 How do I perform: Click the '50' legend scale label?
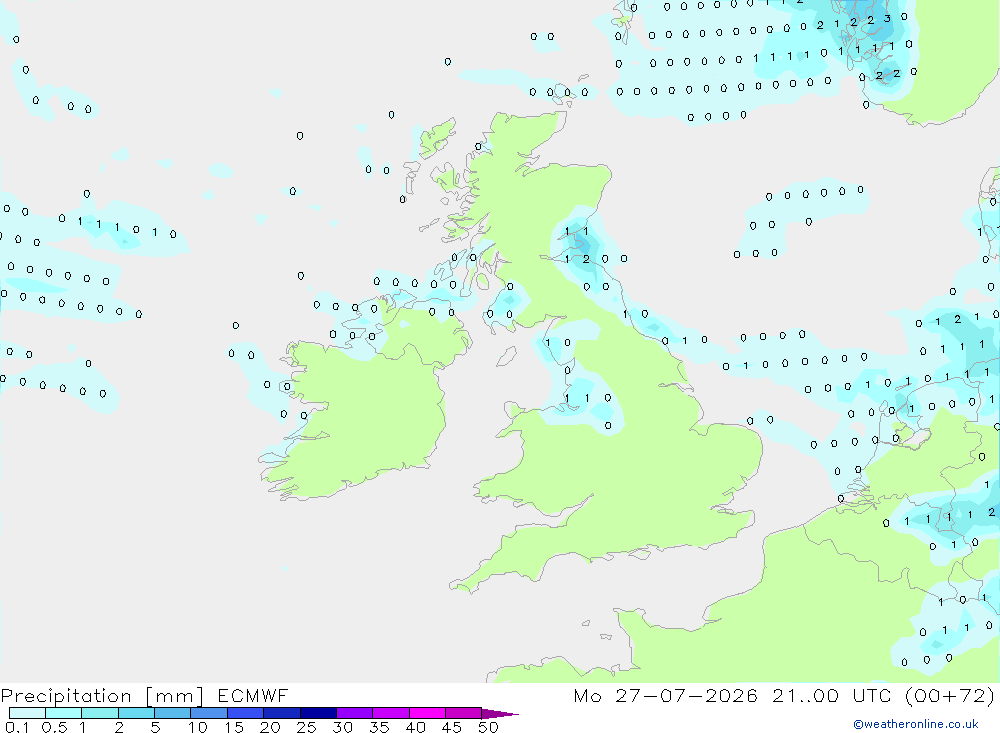pyautogui.click(x=487, y=727)
